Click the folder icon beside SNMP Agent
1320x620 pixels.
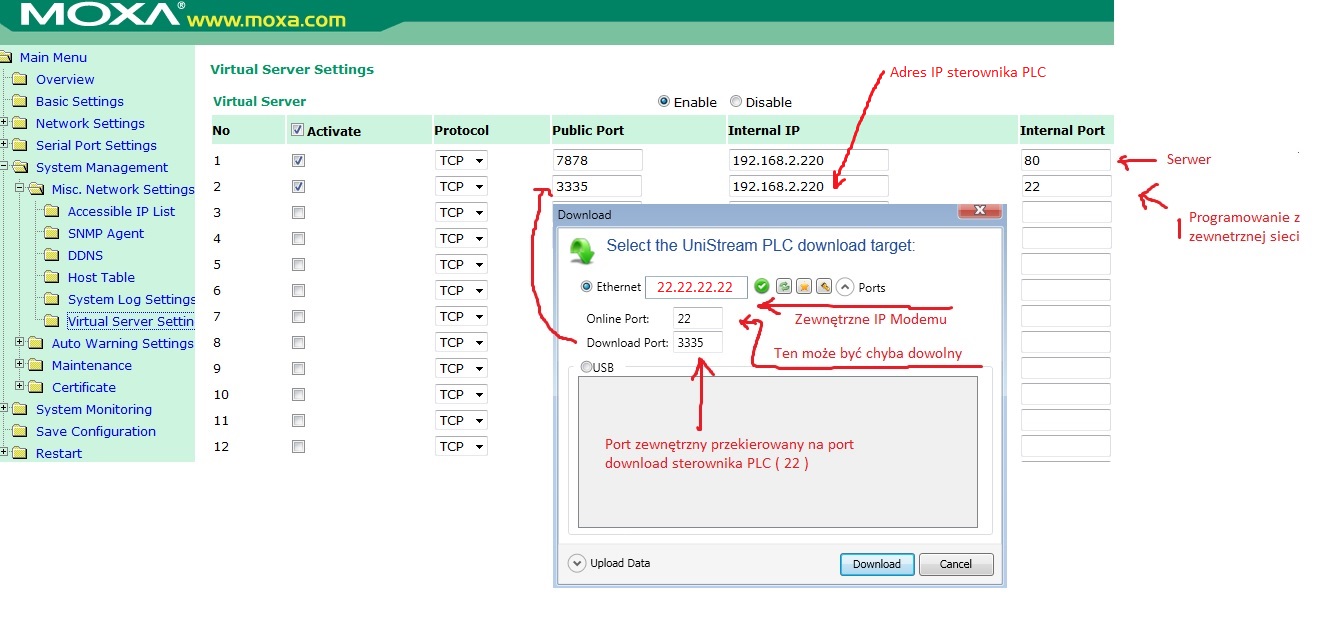[x=52, y=233]
